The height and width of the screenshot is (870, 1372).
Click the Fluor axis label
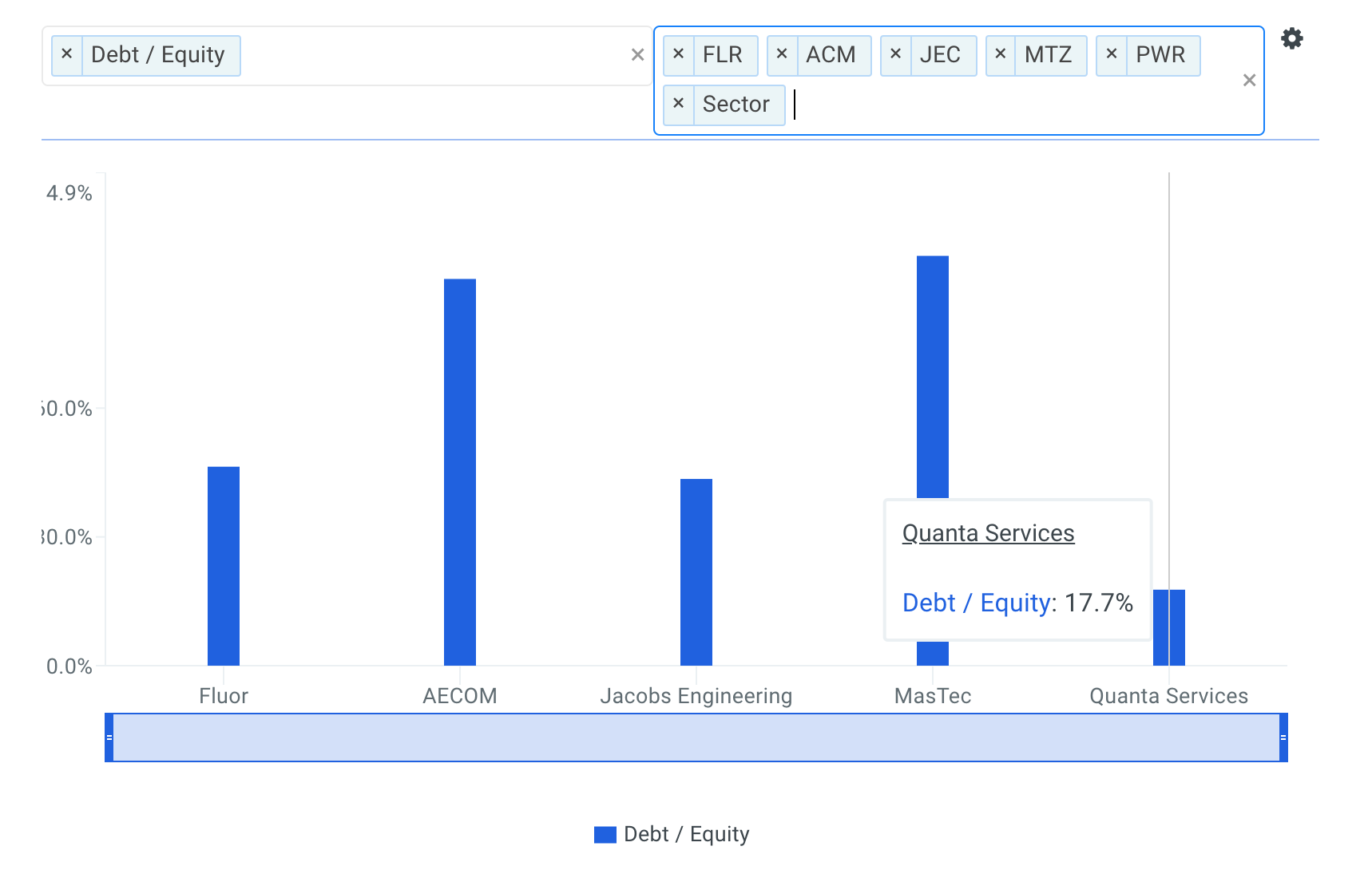coord(224,696)
